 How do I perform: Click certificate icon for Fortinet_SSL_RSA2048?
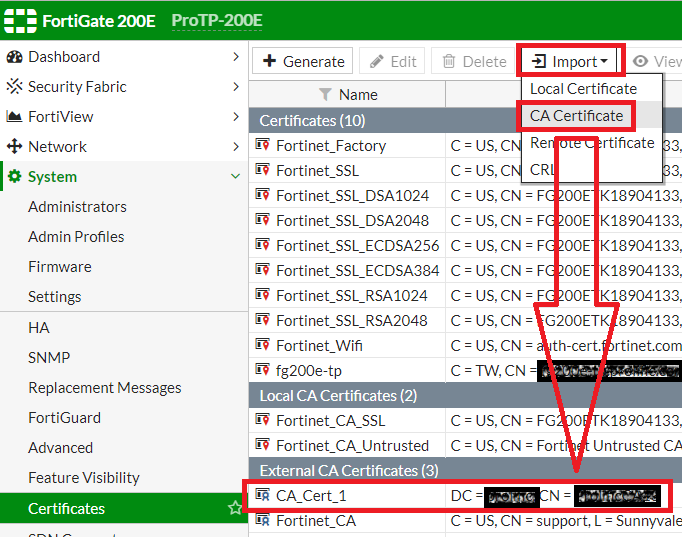point(262,320)
